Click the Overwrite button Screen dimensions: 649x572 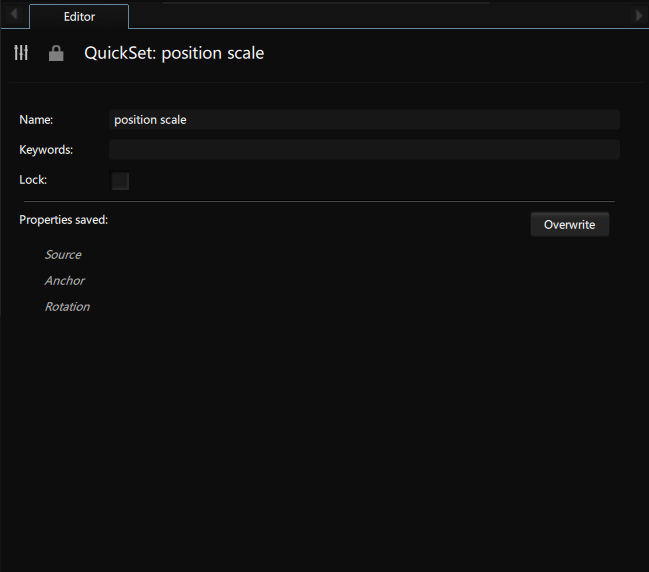pyautogui.click(x=570, y=224)
